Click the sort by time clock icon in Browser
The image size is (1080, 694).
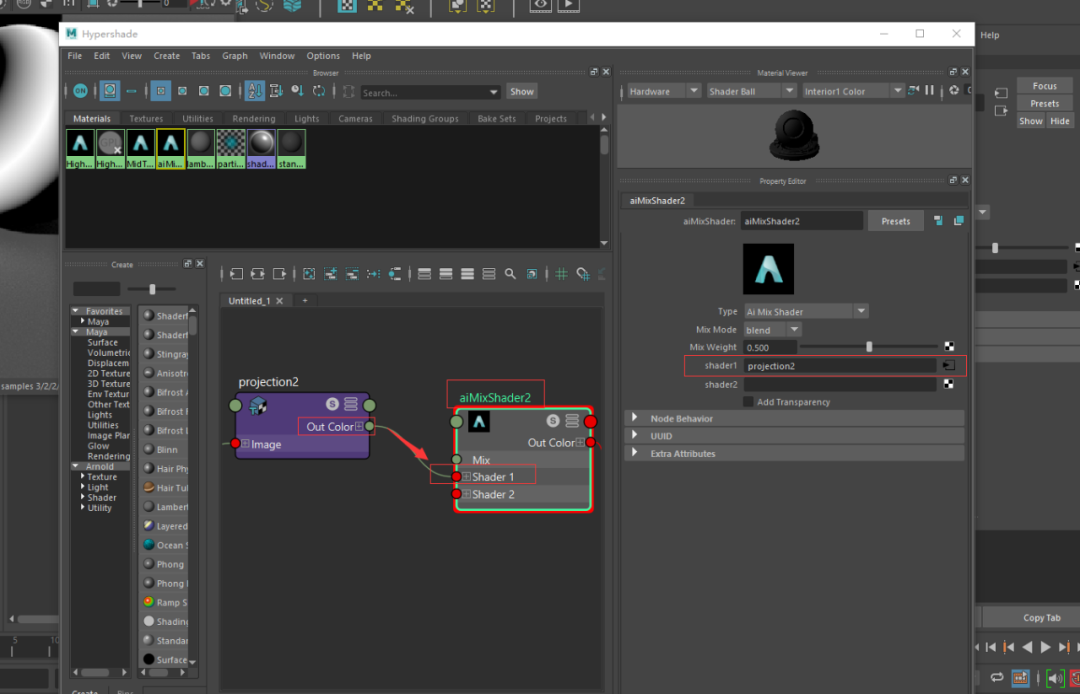click(298, 91)
